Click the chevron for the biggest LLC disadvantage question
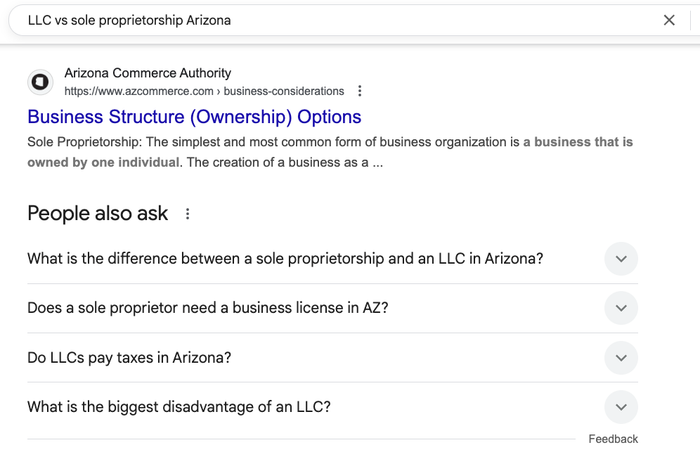Screen dimensions: 700x462 pos(621,407)
